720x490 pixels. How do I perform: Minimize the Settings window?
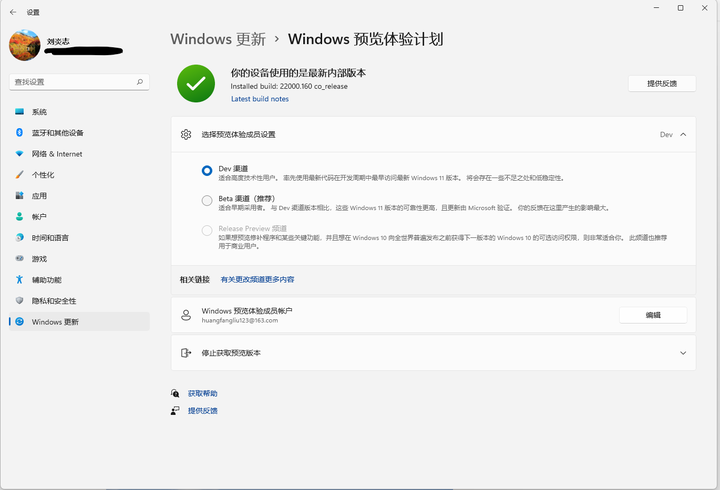[656, 8]
